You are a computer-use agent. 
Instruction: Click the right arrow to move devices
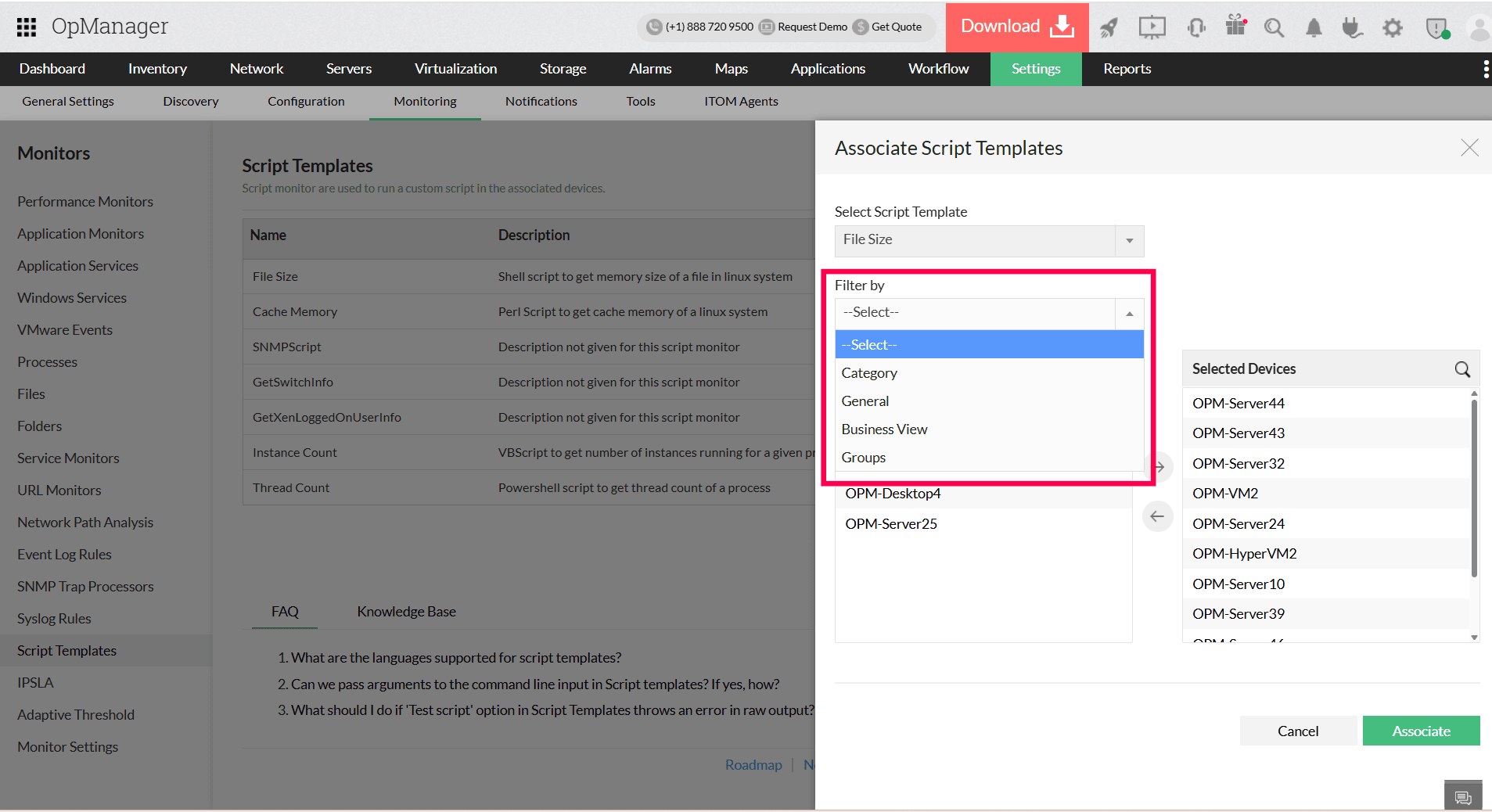[x=1159, y=467]
